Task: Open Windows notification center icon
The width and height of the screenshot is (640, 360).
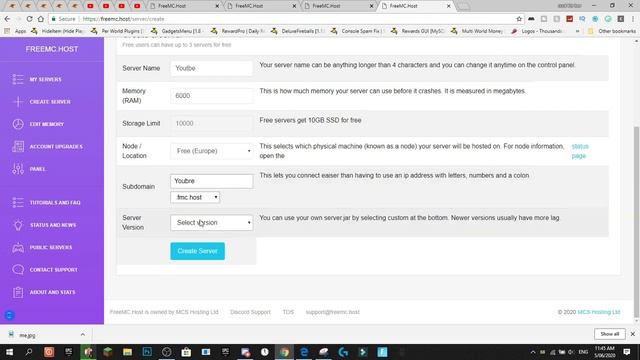Action: pos(627,352)
